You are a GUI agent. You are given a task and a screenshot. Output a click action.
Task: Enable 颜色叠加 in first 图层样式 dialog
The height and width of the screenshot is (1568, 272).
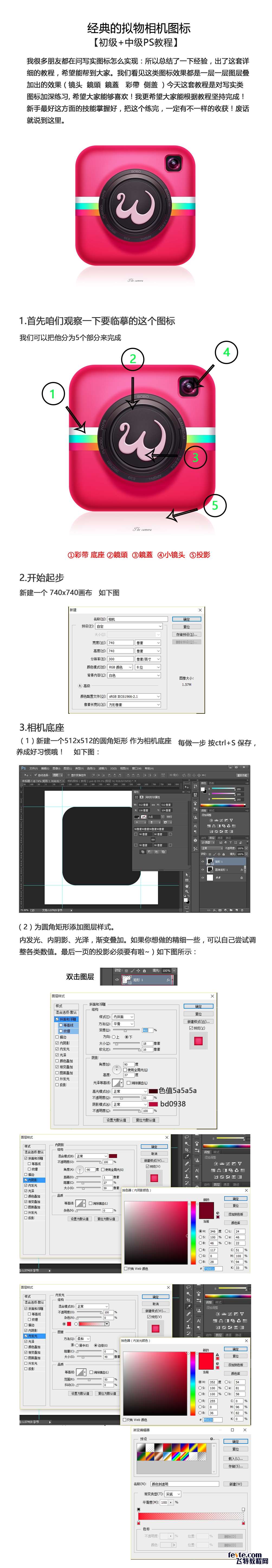pos(57,1061)
